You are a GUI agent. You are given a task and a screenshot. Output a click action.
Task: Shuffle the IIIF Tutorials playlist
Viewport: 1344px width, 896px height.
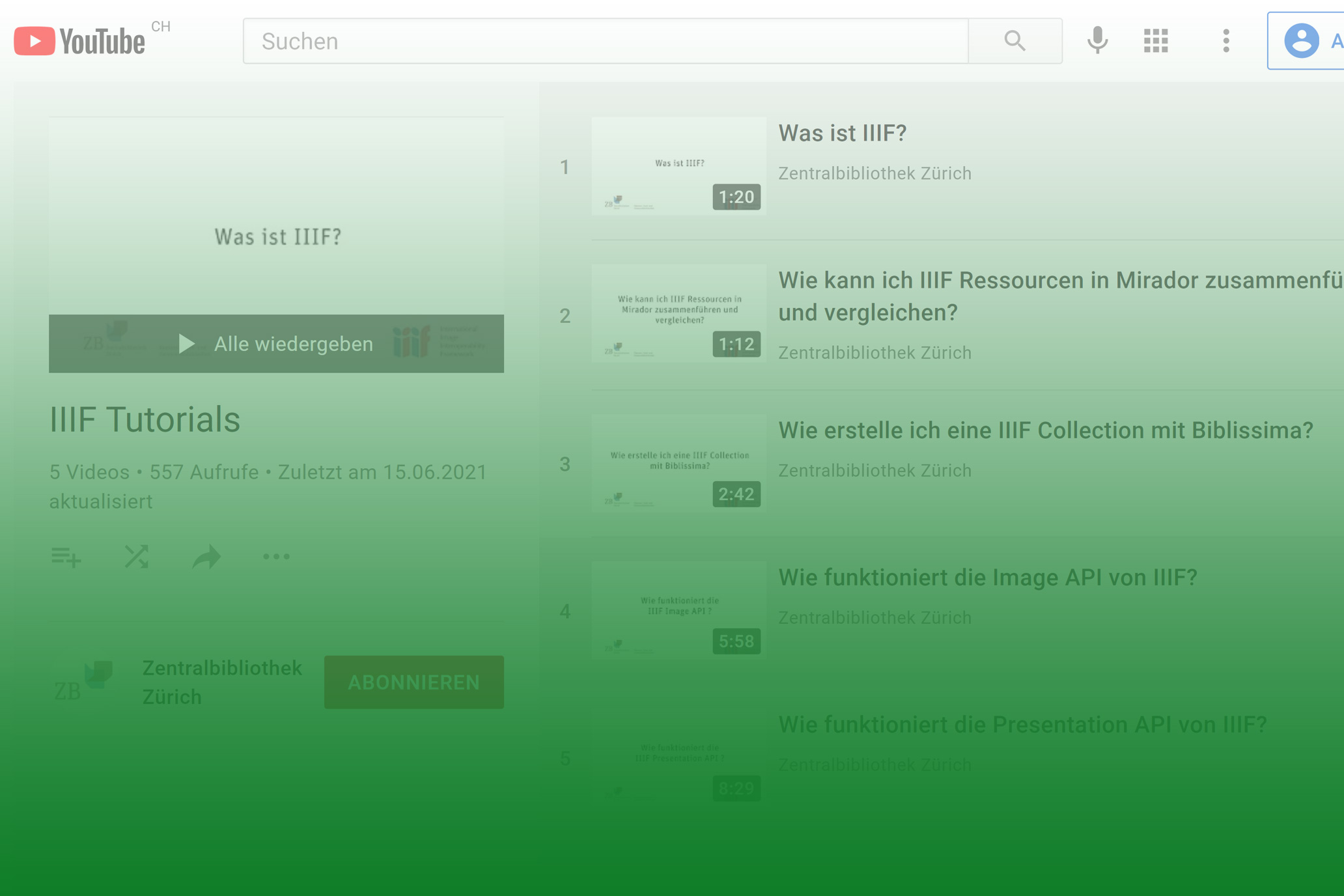click(x=136, y=557)
